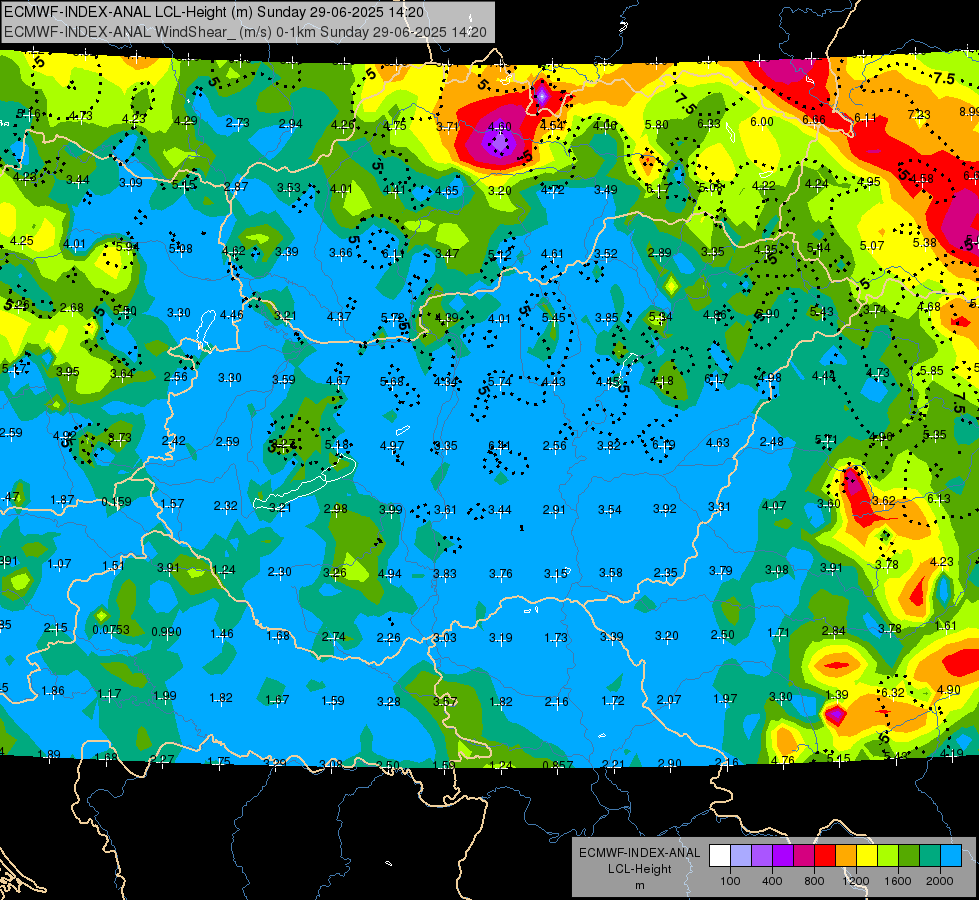Click the legend scale value '100'
The height and width of the screenshot is (900, 979).
pos(730,881)
